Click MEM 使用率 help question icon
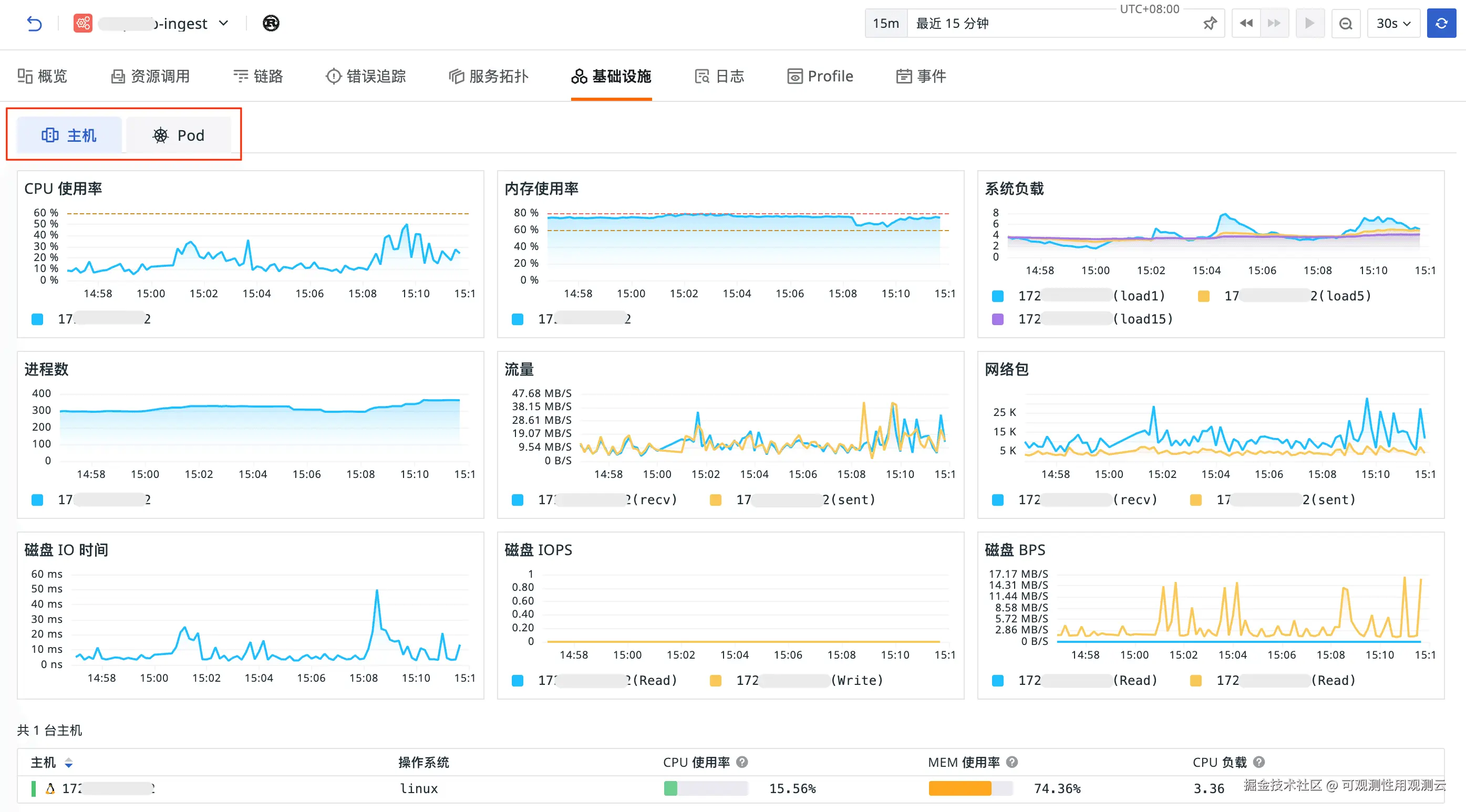The height and width of the screenshot is (812, 1466). coord(1012,762)
